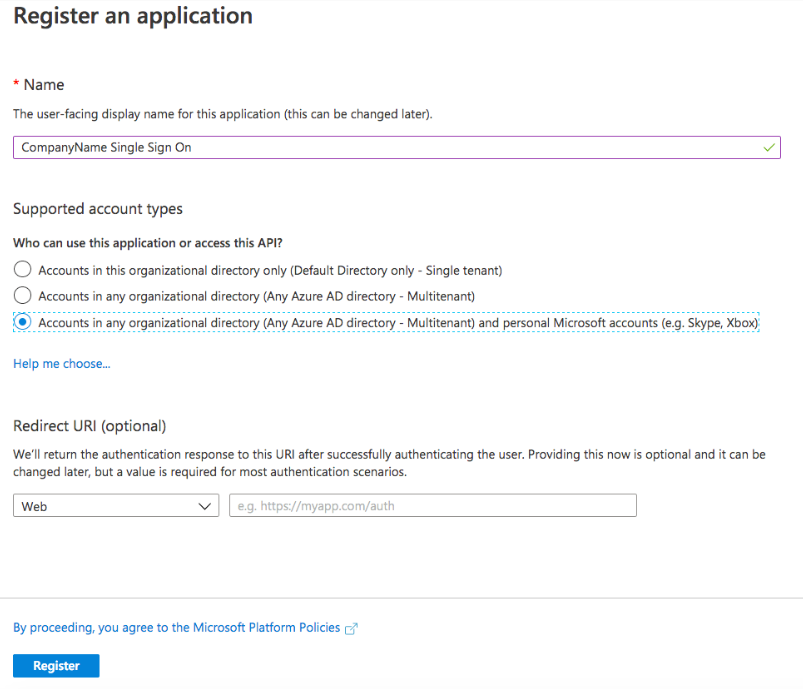Click the chevron arrow in the Web dropdown
This screenshot has width=803, height=689.
[206, 506]
